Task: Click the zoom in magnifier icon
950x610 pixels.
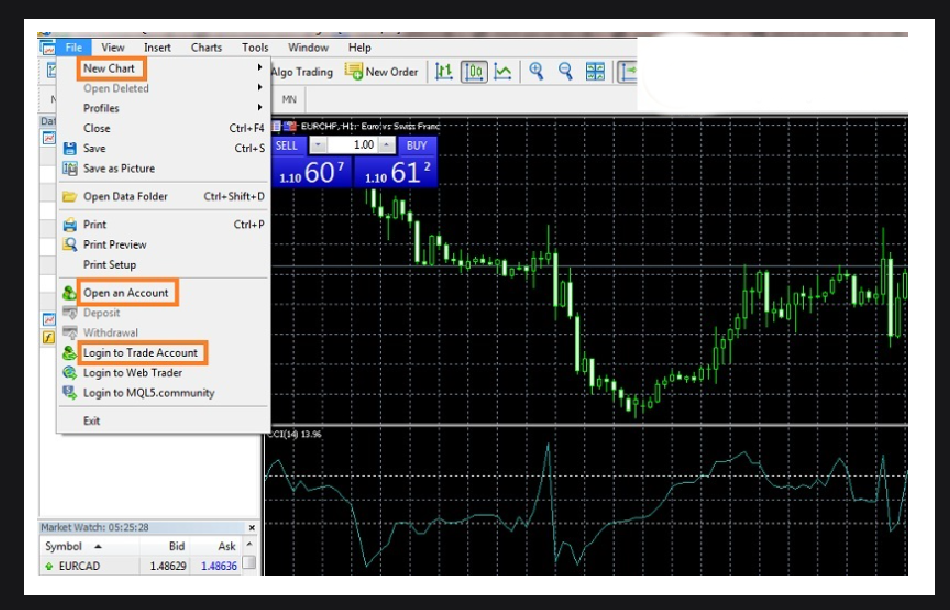Action: tap(536, 71)
